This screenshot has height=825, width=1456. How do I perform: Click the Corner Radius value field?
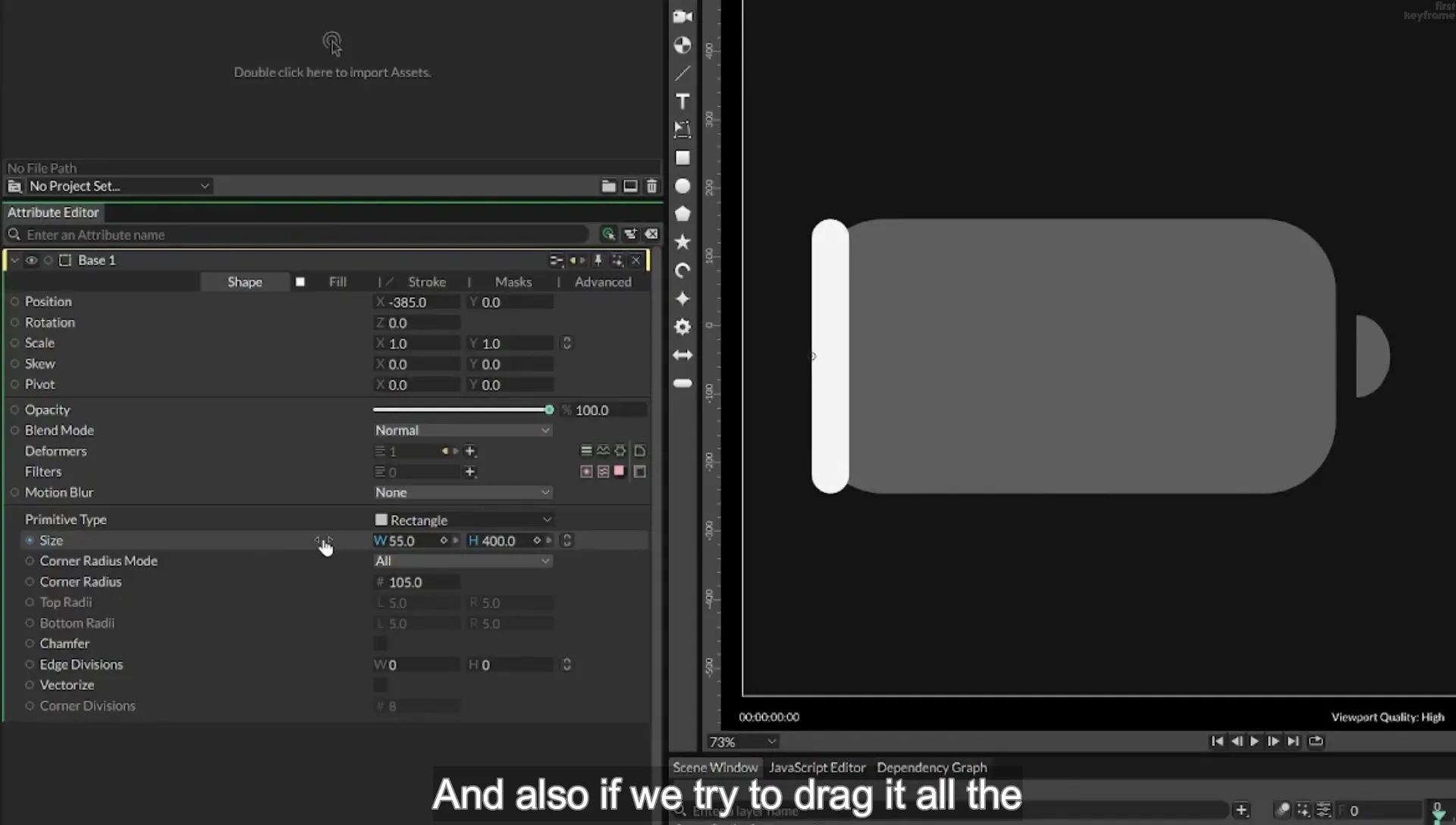[x=417, y=582]
